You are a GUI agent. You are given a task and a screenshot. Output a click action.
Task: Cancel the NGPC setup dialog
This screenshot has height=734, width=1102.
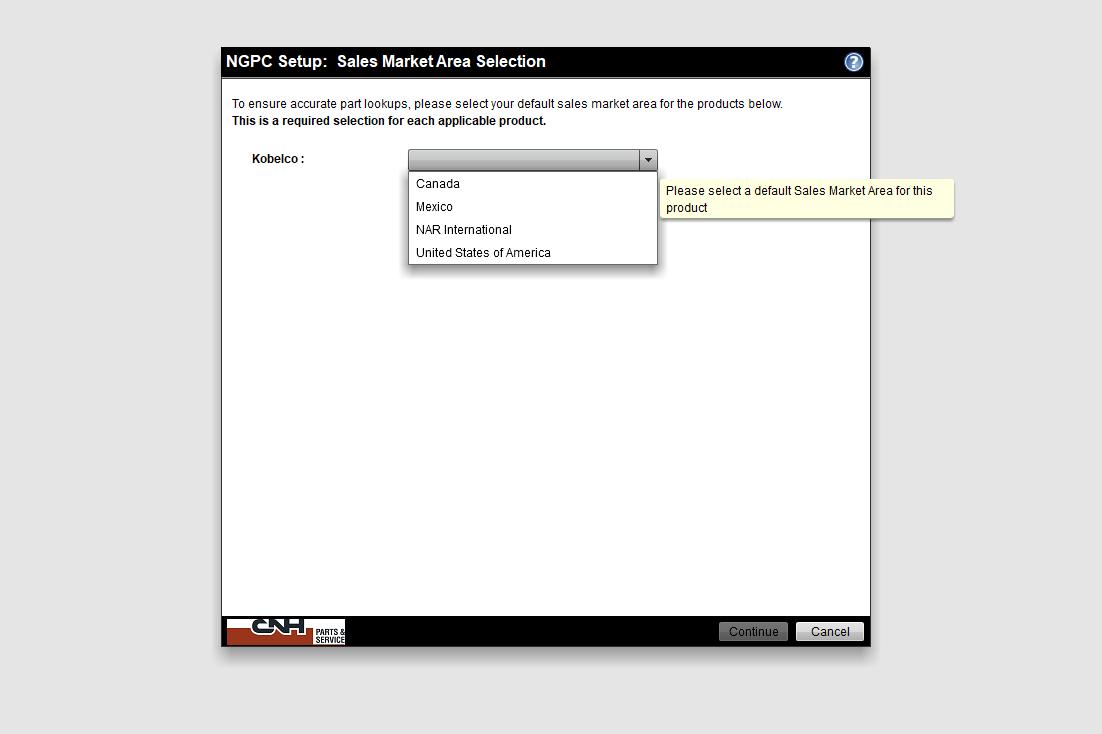coord(830,631)
